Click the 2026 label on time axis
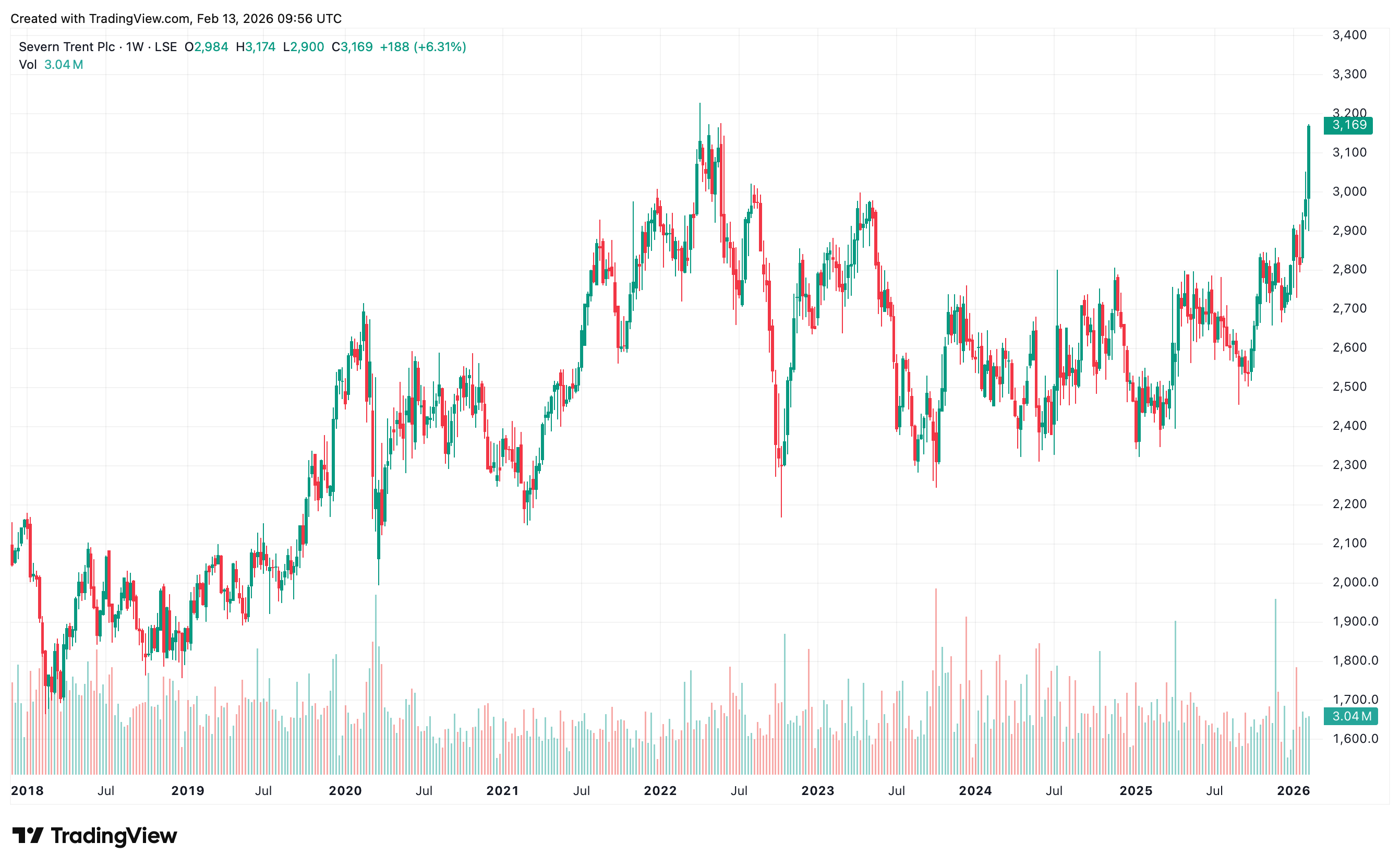The image size is (1400, 867). [1294, 791]
